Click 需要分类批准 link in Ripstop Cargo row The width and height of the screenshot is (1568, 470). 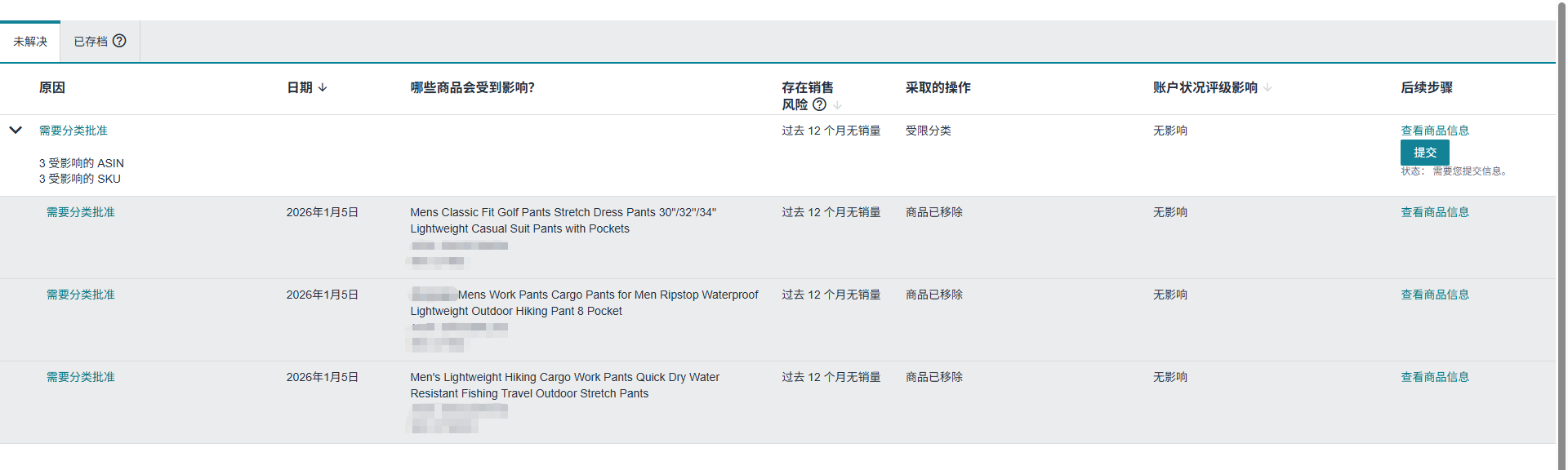[x=80, y=295]
